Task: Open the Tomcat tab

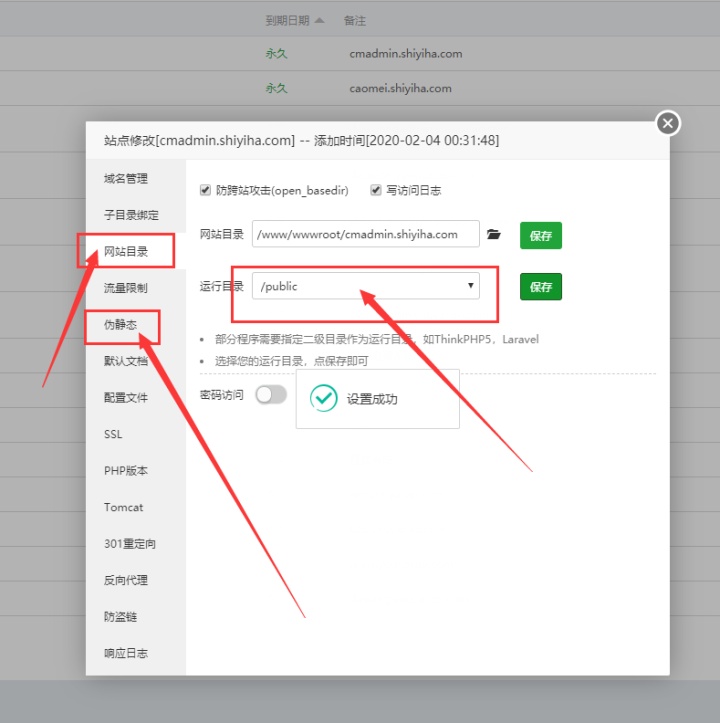Action: tap(136, 507)
